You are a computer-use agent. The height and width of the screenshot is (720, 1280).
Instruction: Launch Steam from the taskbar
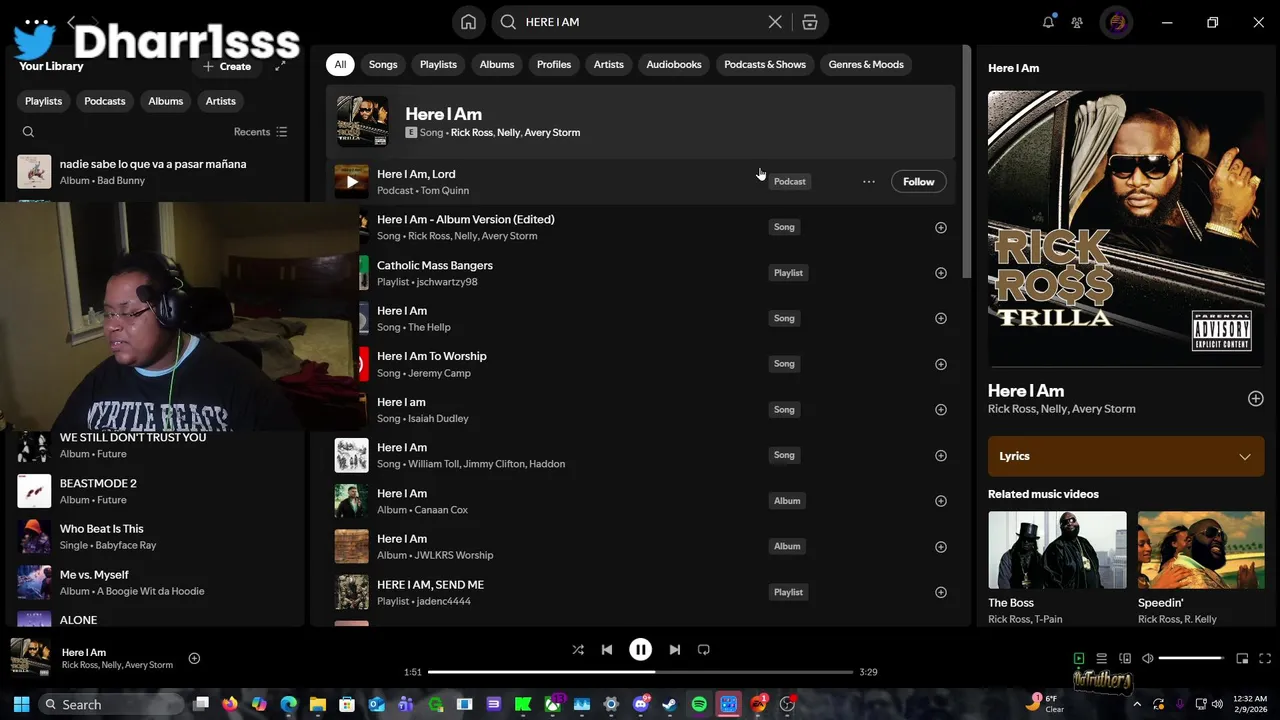[669, 704]
